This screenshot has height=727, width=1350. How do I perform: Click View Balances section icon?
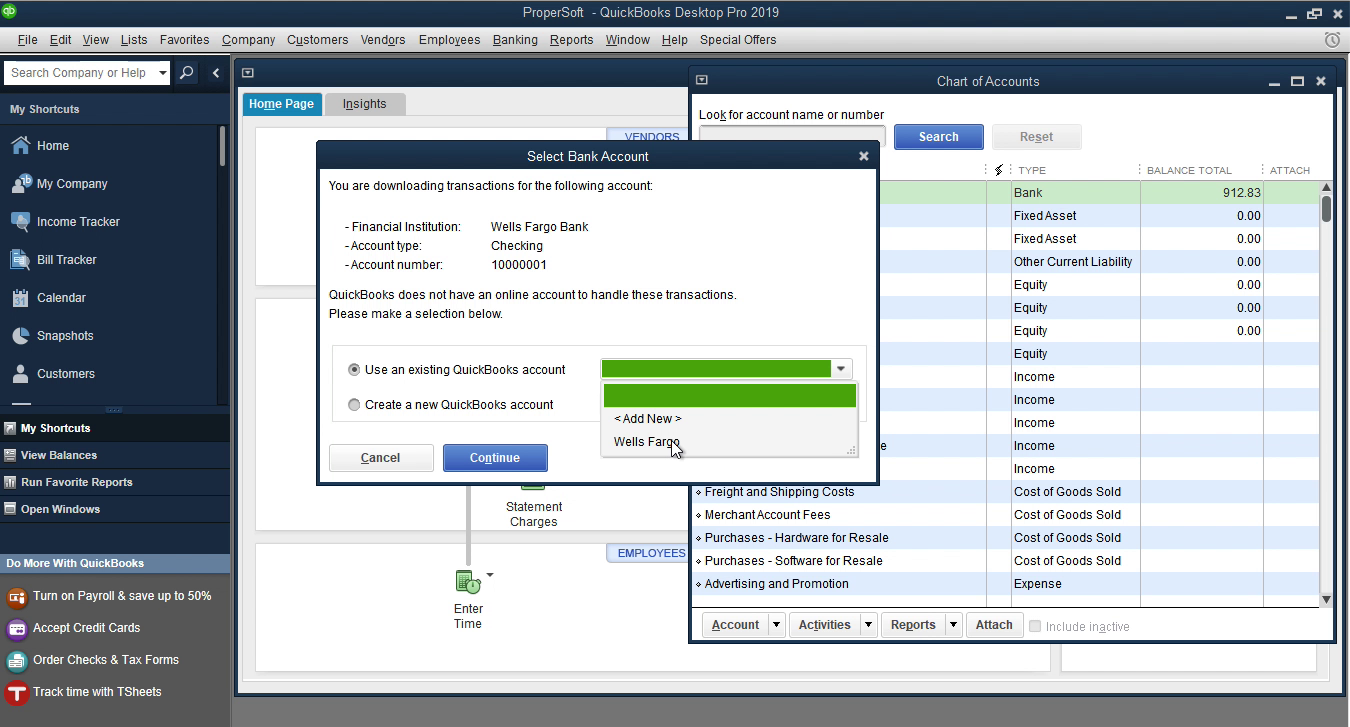point(10,455)
